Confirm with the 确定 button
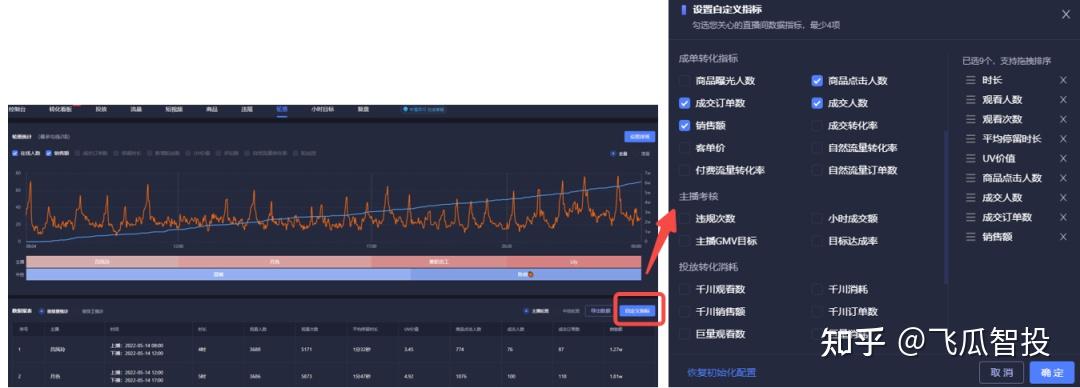The width and height of the screenshot is (1080, 388). [x=1052, y=373]
